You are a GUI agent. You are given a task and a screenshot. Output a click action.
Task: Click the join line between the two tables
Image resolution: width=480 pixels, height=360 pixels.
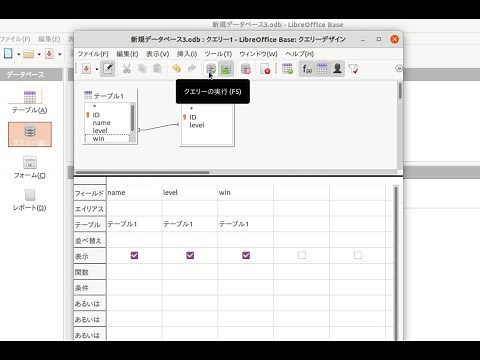point(159,127)
